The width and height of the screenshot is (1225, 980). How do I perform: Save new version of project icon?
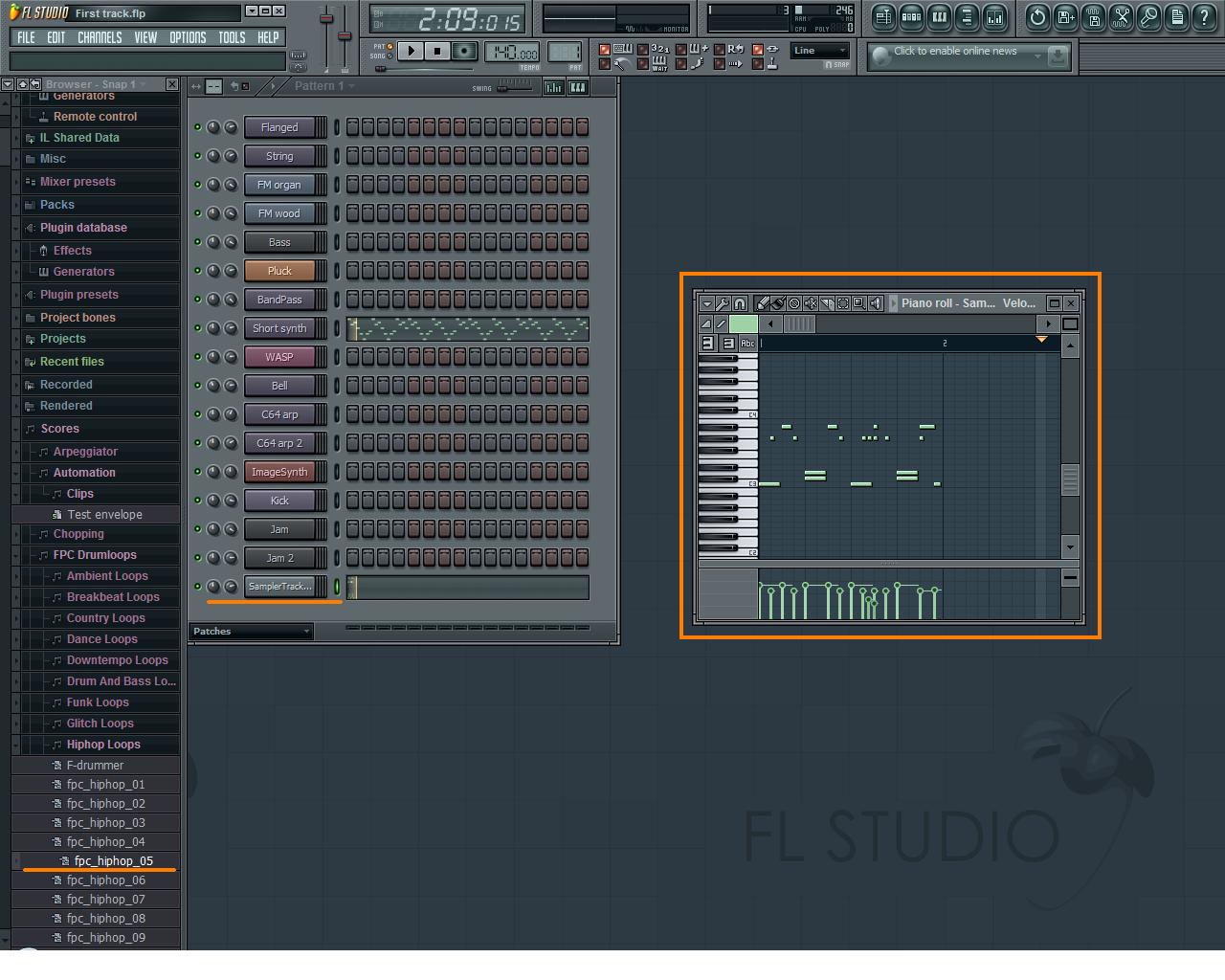[x=1065, y=16]
